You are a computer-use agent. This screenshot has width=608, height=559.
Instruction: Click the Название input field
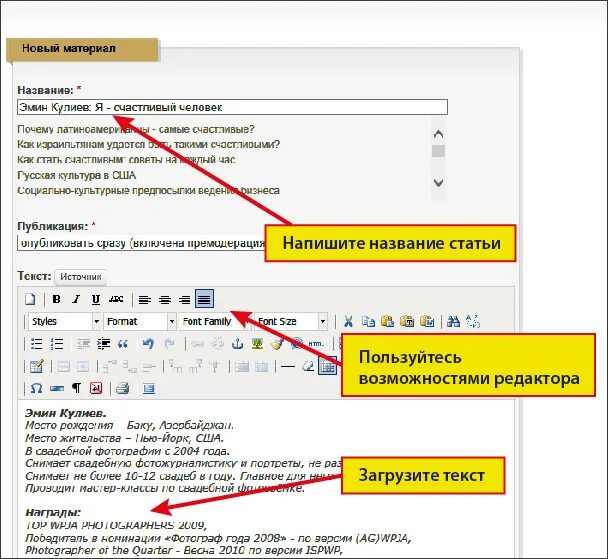pos(232,107)
